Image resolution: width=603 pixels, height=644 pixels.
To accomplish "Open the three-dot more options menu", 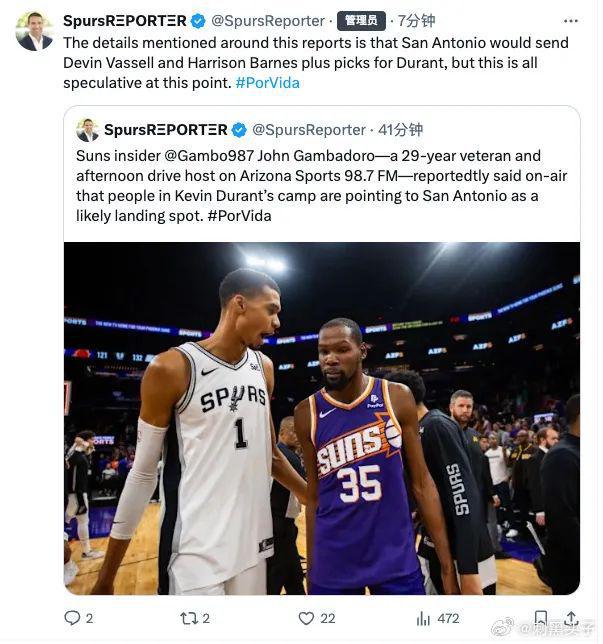I will (573, 20).
